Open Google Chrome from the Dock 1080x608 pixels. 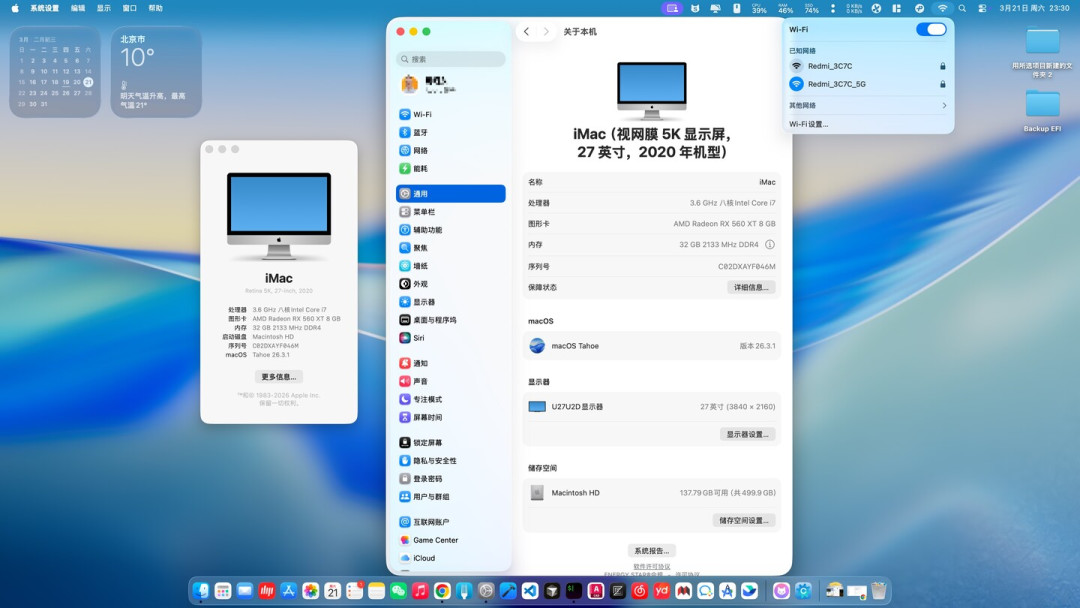coord(442,591)
